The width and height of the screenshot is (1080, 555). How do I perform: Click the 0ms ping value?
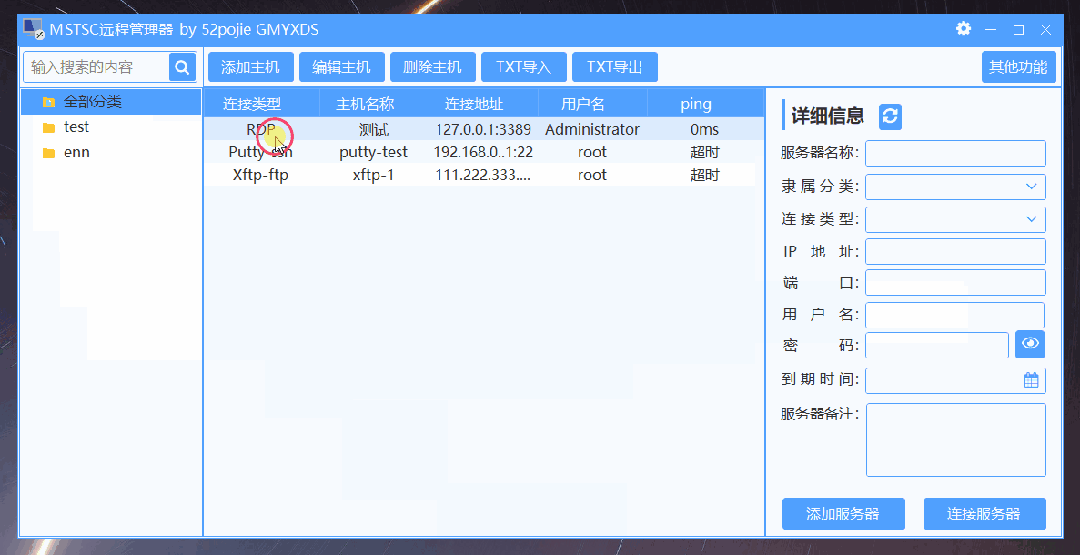(705, 129)
